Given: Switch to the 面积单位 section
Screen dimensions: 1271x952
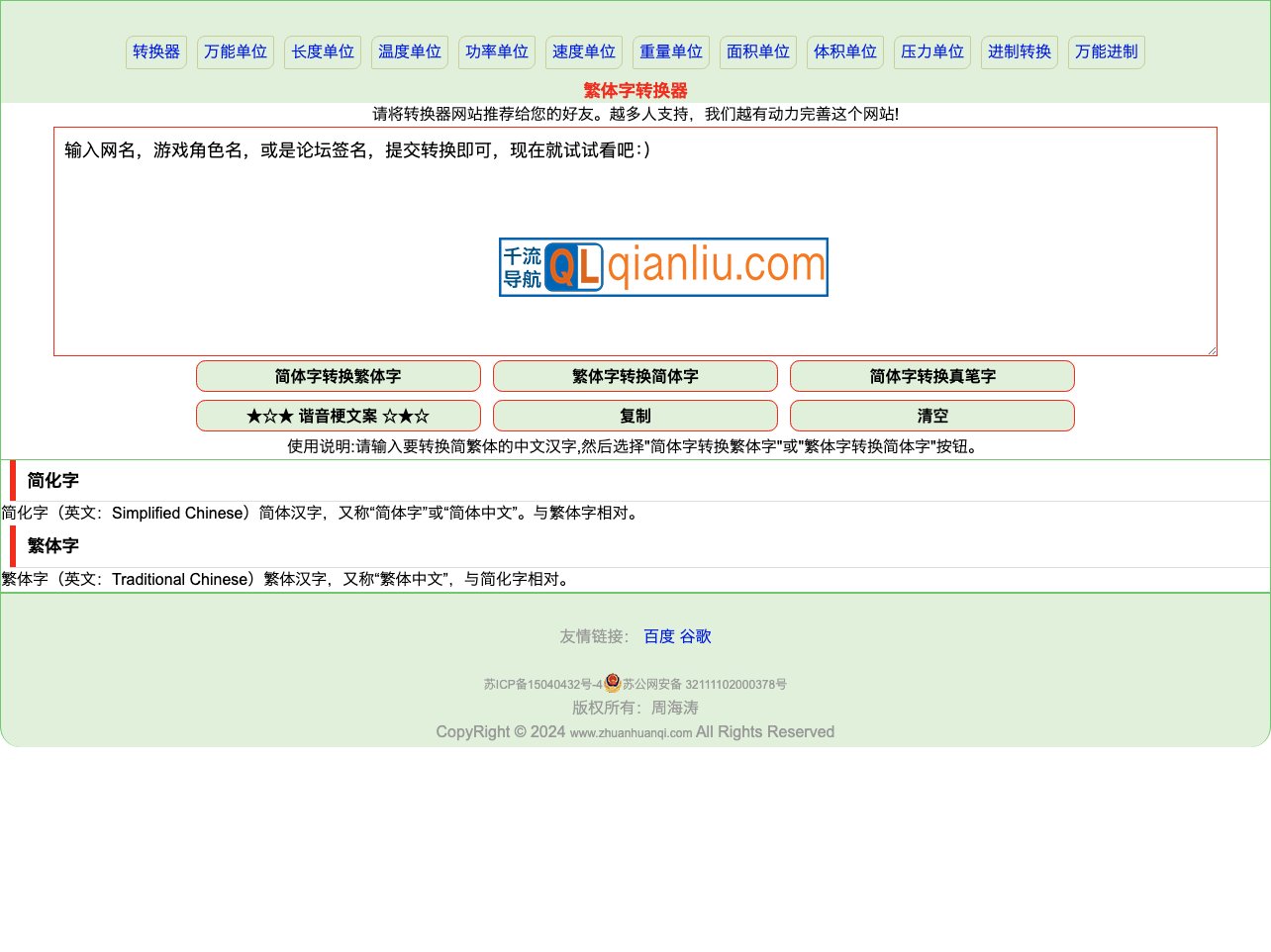Looking at the screenshot, I should 757,51.
